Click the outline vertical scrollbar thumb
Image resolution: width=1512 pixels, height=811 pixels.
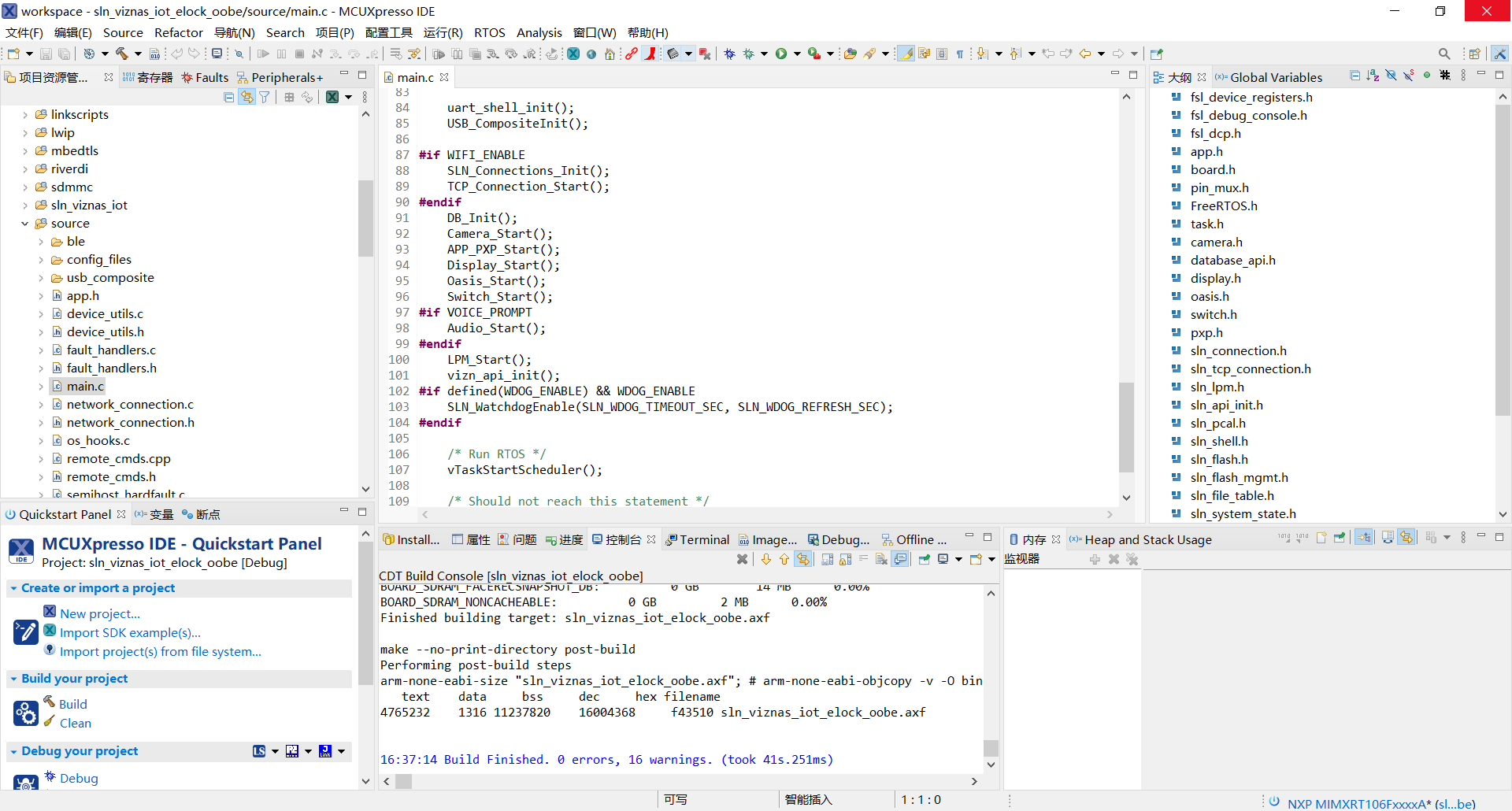point(1503,260)
